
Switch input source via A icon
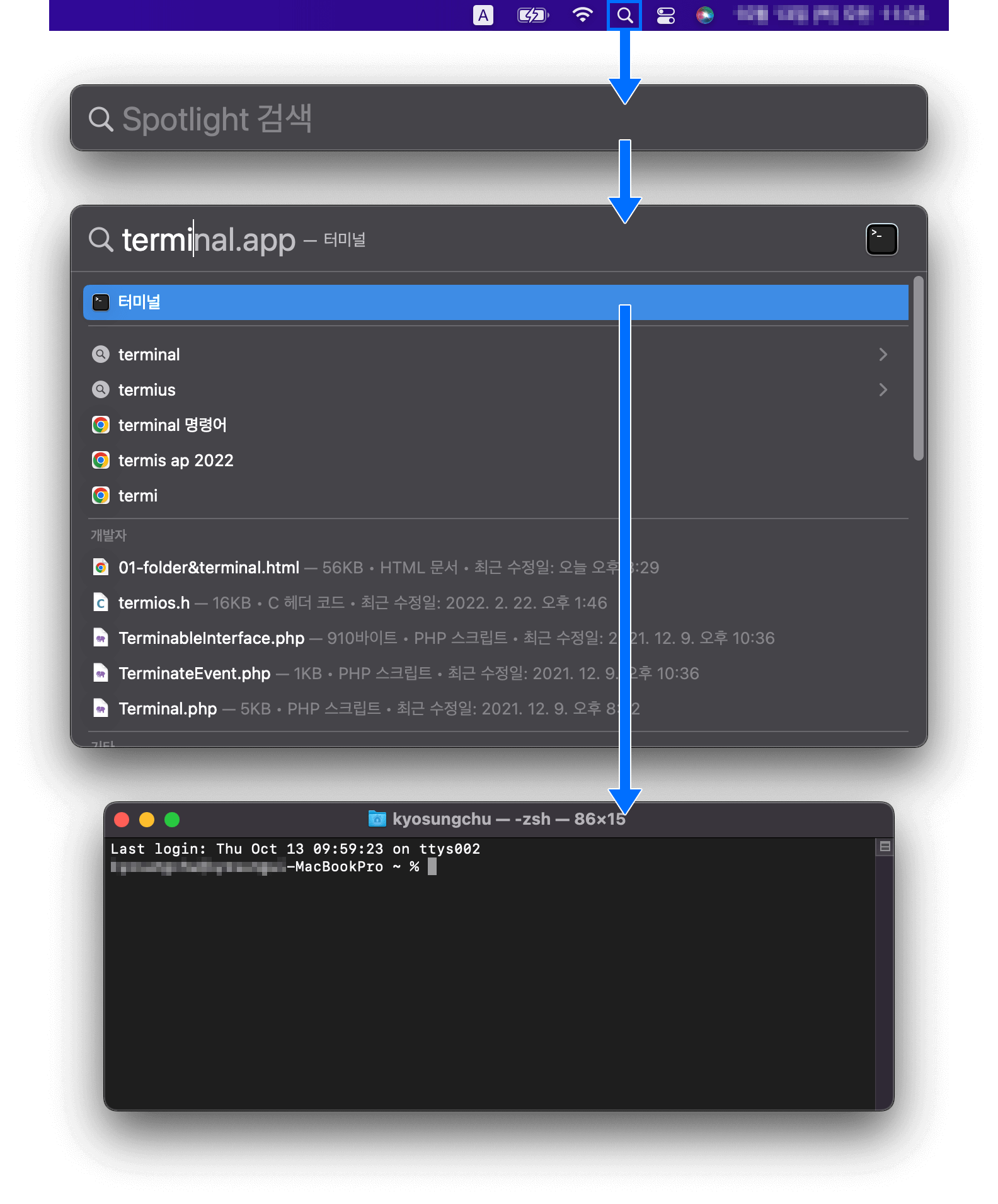coord(483,15)
